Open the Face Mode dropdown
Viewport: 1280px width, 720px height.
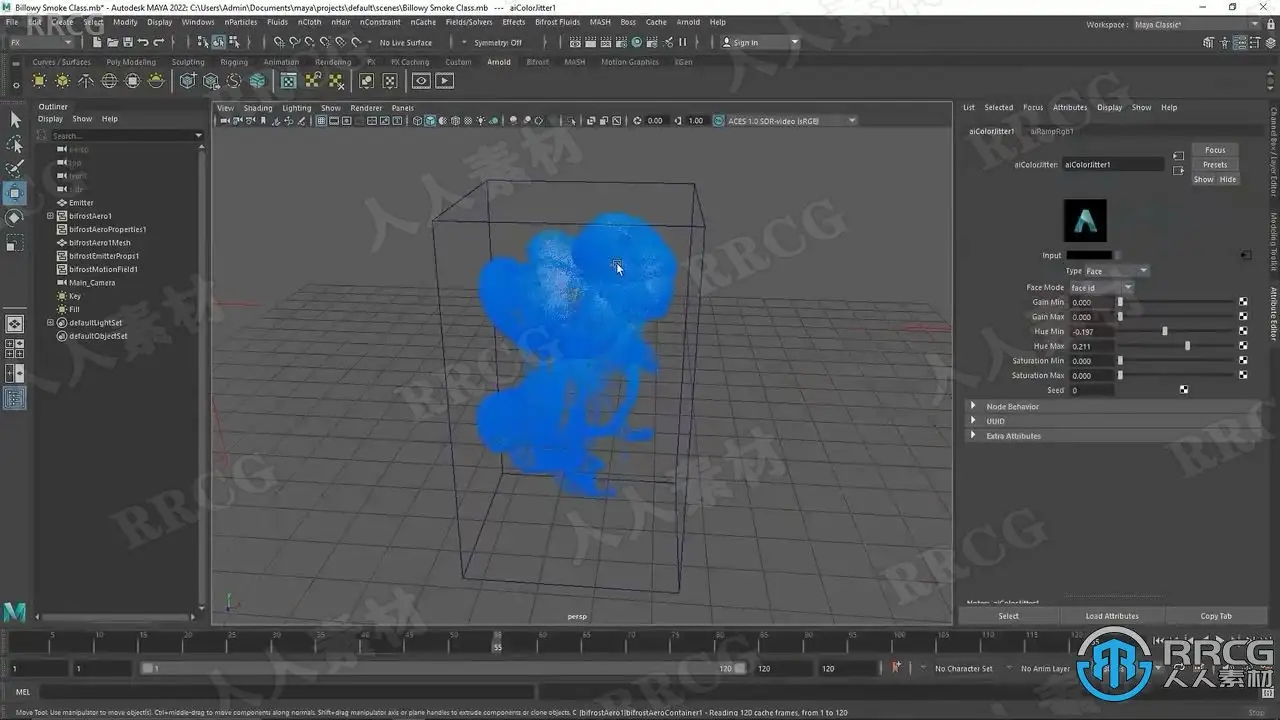point(1101,287)
